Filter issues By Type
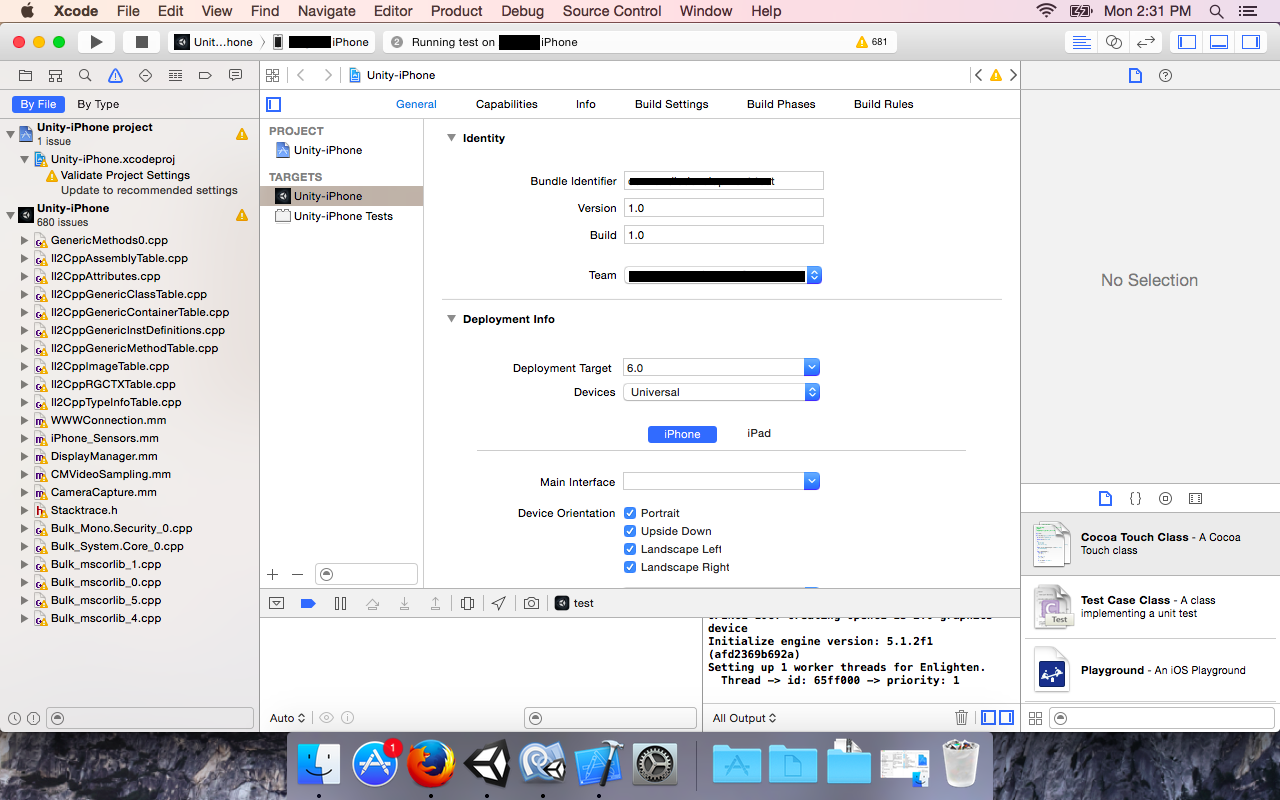 (x=98, y=104)
